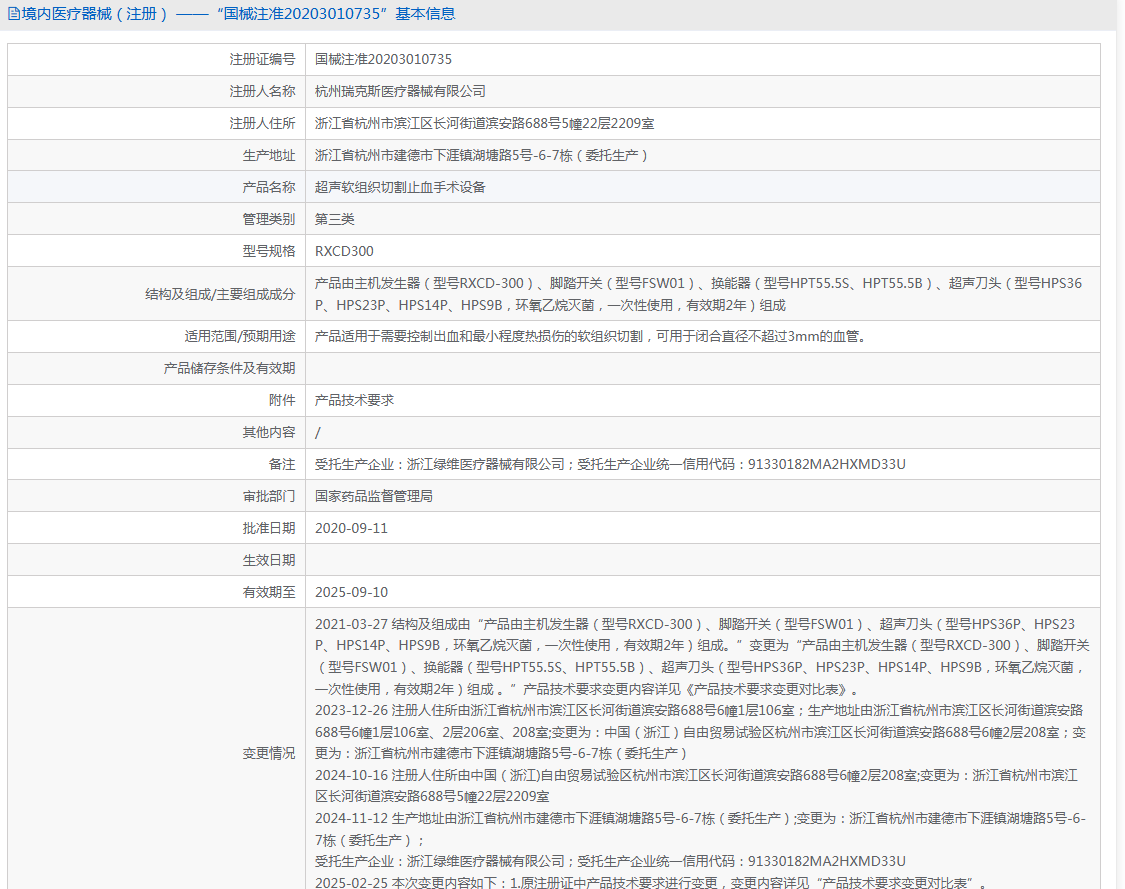The image size is (1125, 889).
Task: Click the 备注 label
Action: pos(281,464)
